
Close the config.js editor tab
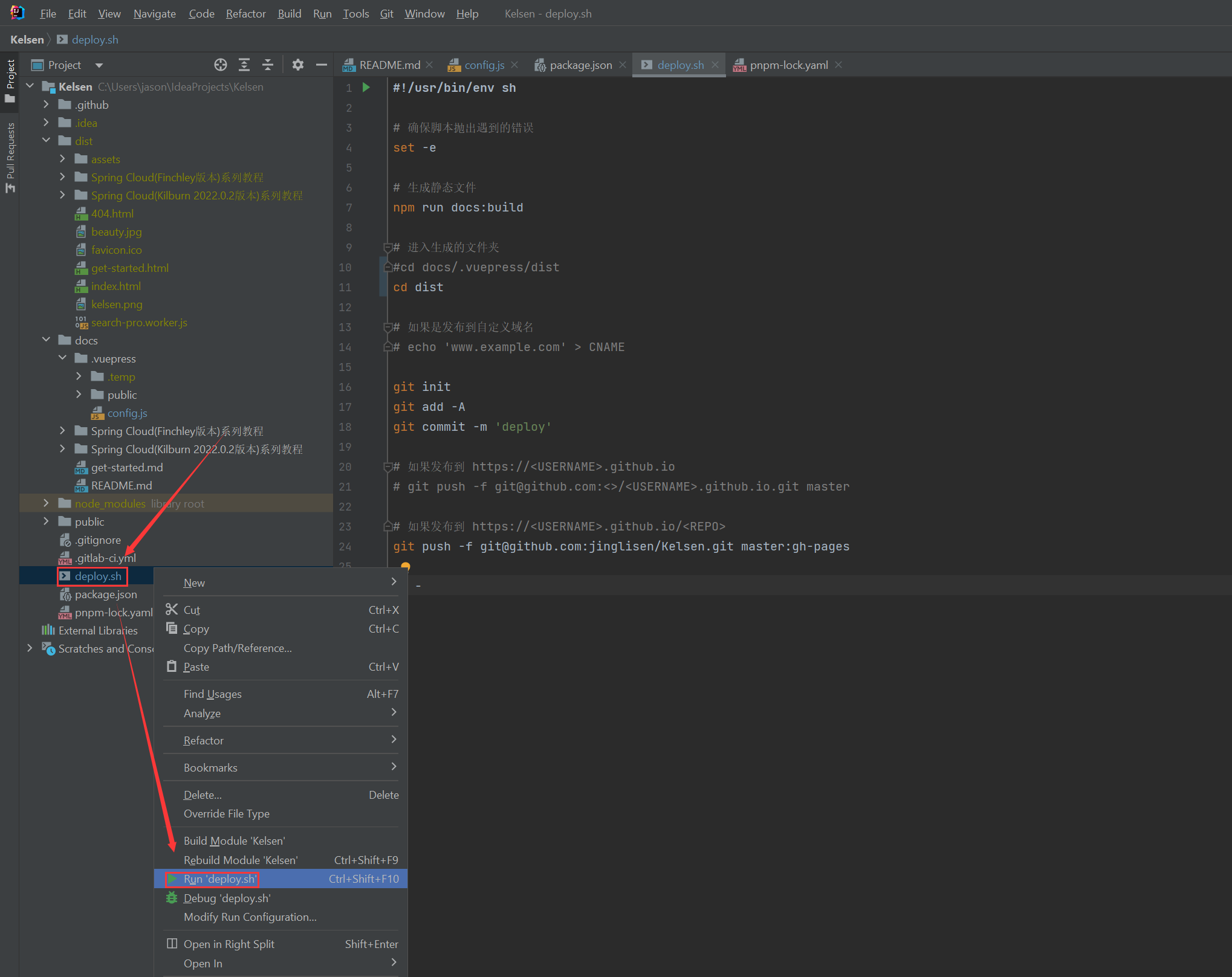tap(514, 65)
